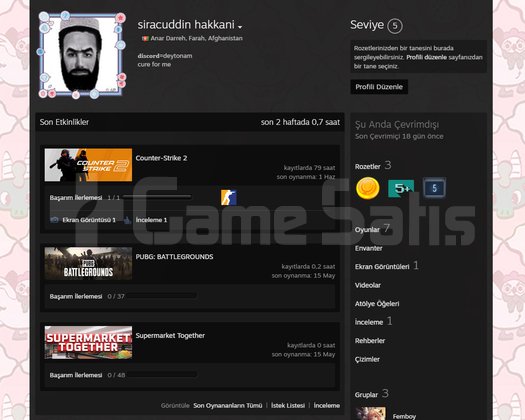Click PUBG achievement progress bar 0 / 37
The width and height of the screenshot is (525, 420).
tap(161, 296)
